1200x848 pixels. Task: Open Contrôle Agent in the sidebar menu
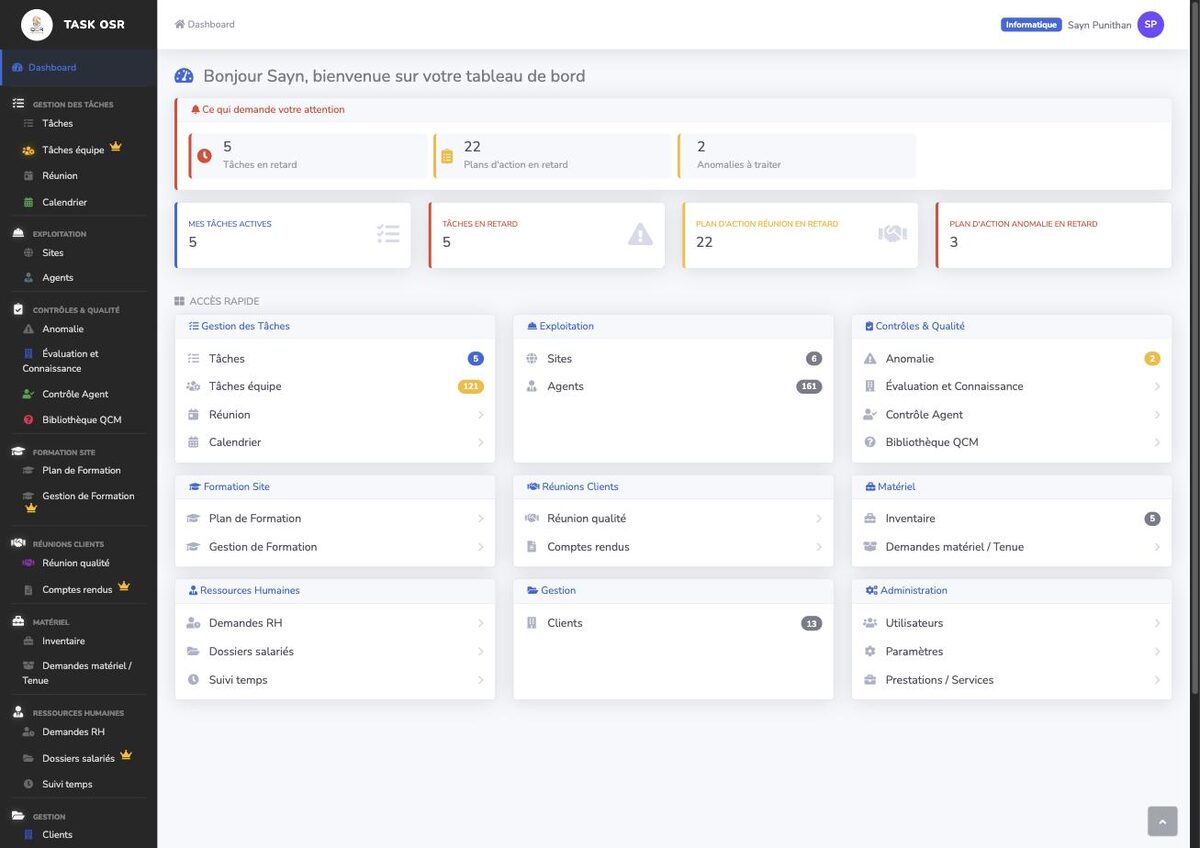[x=75, y=394]
